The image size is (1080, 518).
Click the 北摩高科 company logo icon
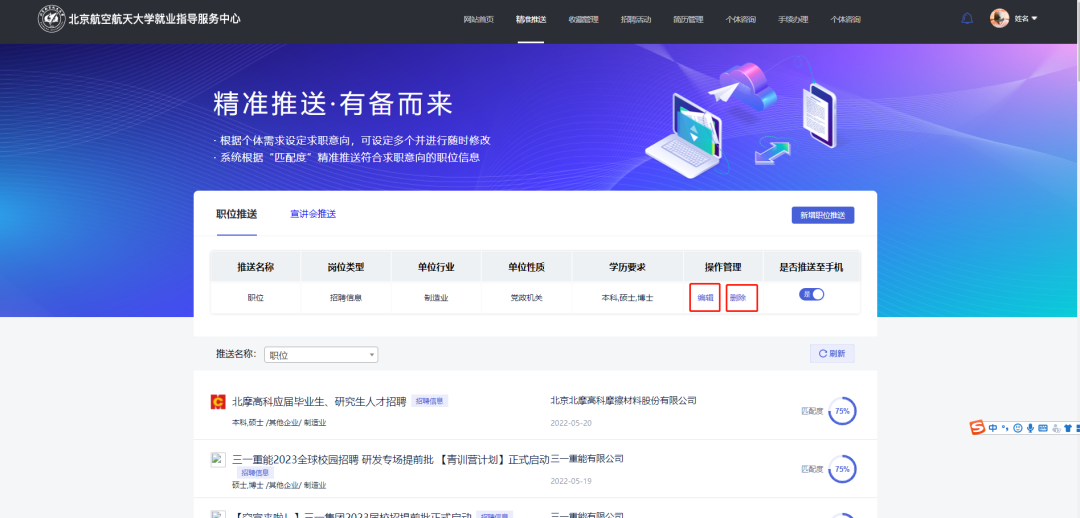(218, 402)
